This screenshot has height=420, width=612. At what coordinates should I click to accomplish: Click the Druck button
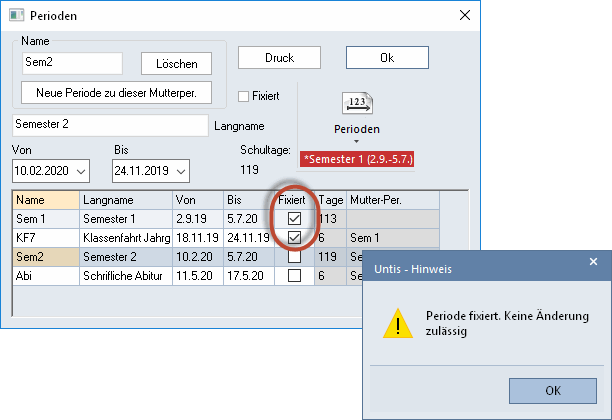pyautogui.click(x=279, y=58)
